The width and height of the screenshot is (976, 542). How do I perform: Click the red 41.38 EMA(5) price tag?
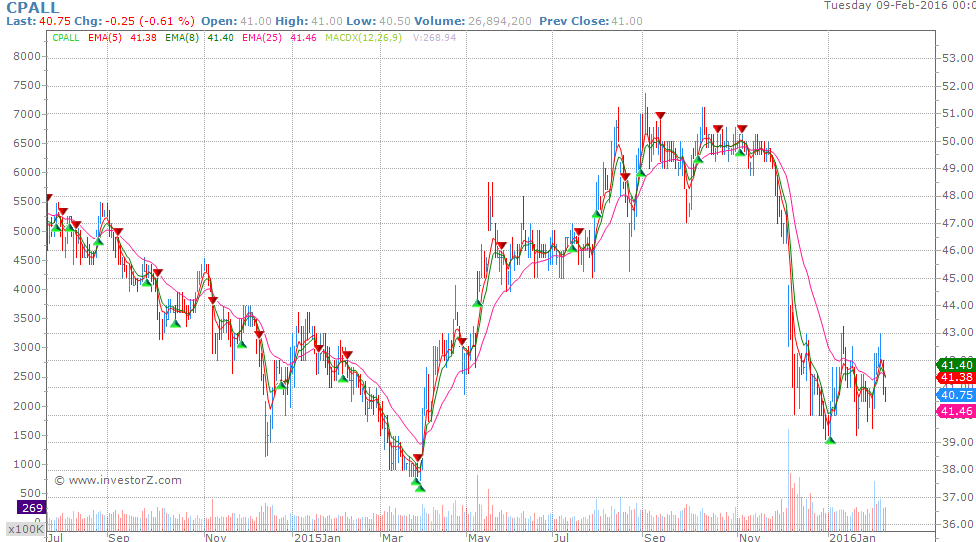click(x=955, y=378)
